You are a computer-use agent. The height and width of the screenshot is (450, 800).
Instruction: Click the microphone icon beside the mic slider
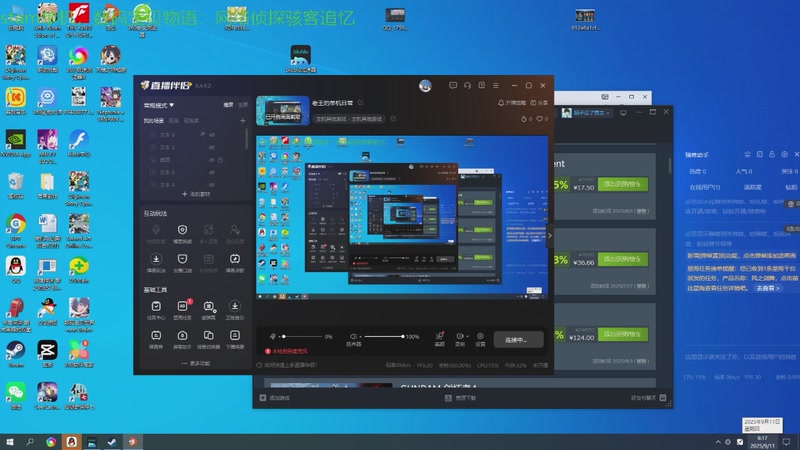coord(273,336)
